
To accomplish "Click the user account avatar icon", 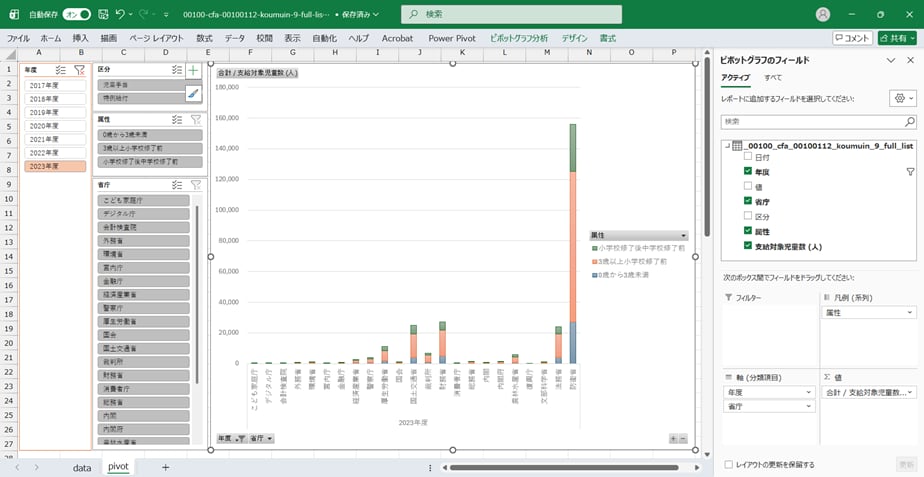I will (x=823, y=15).
